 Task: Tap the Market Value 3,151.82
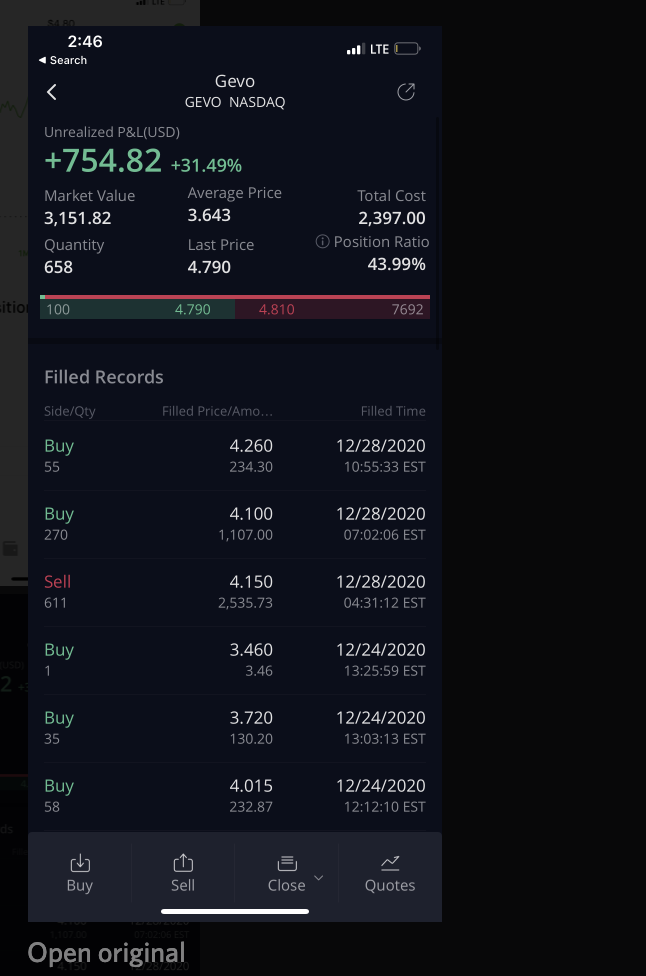(78, 218)
